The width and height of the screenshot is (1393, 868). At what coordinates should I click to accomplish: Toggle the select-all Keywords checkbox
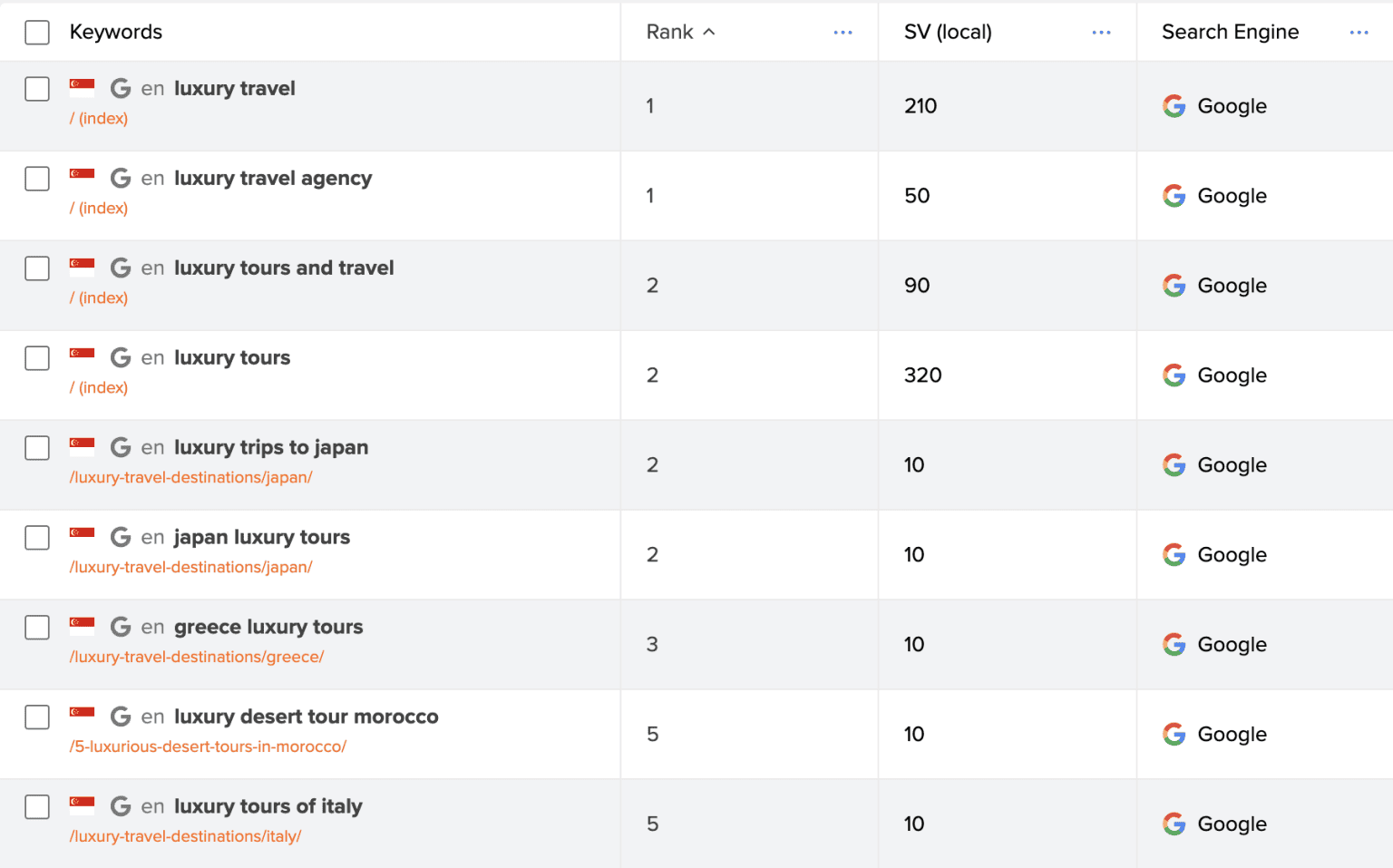[x=37, y=33]
